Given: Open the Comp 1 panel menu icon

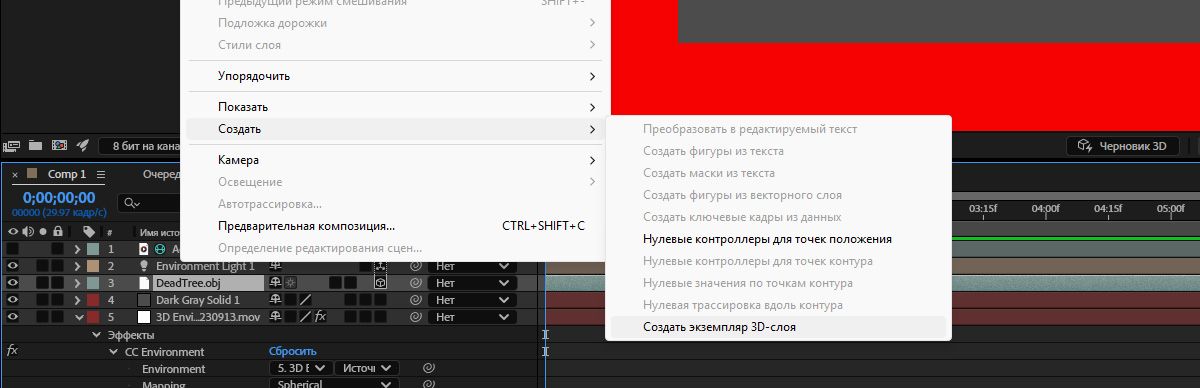Looking at the screenshot, I should point(101,174).
